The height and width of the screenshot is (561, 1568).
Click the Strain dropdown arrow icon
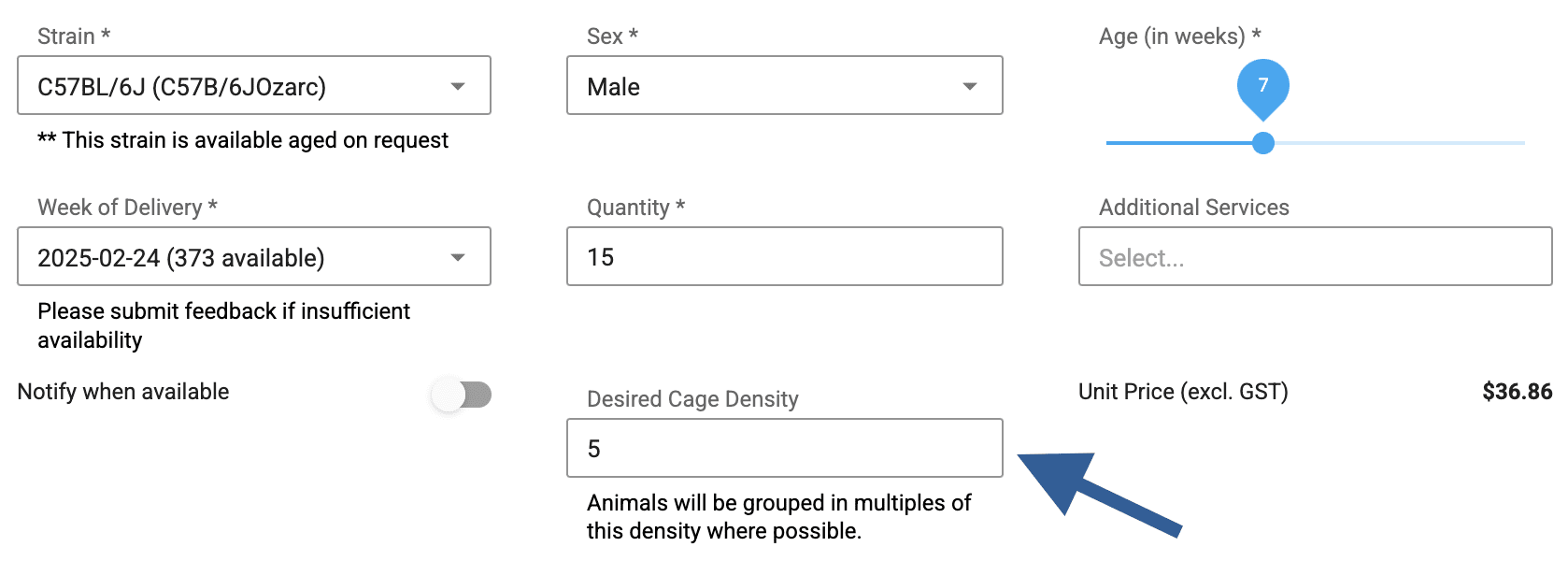[x=458, y=86]
